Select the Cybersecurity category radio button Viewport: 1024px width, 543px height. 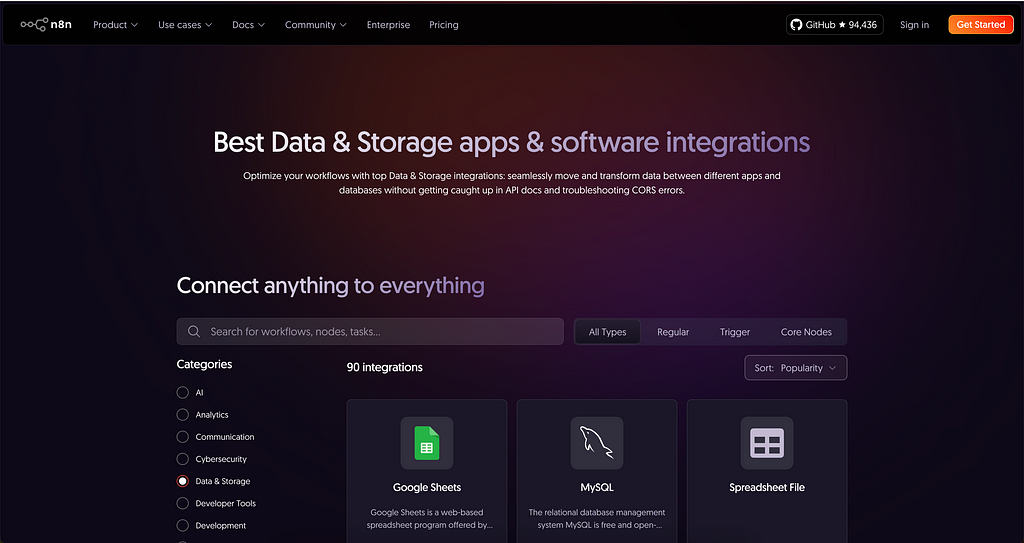tap(183, 459)
